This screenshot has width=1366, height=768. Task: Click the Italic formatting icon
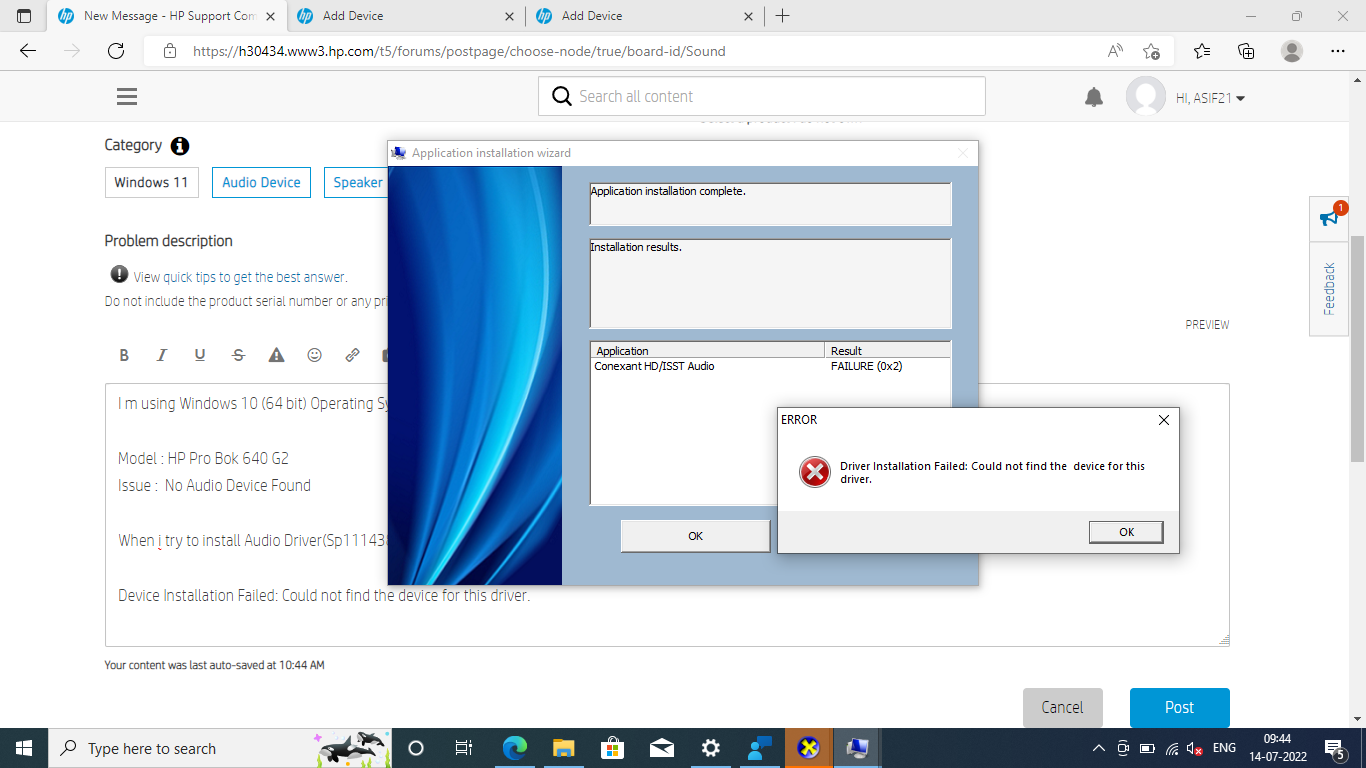tap(161, 355)
